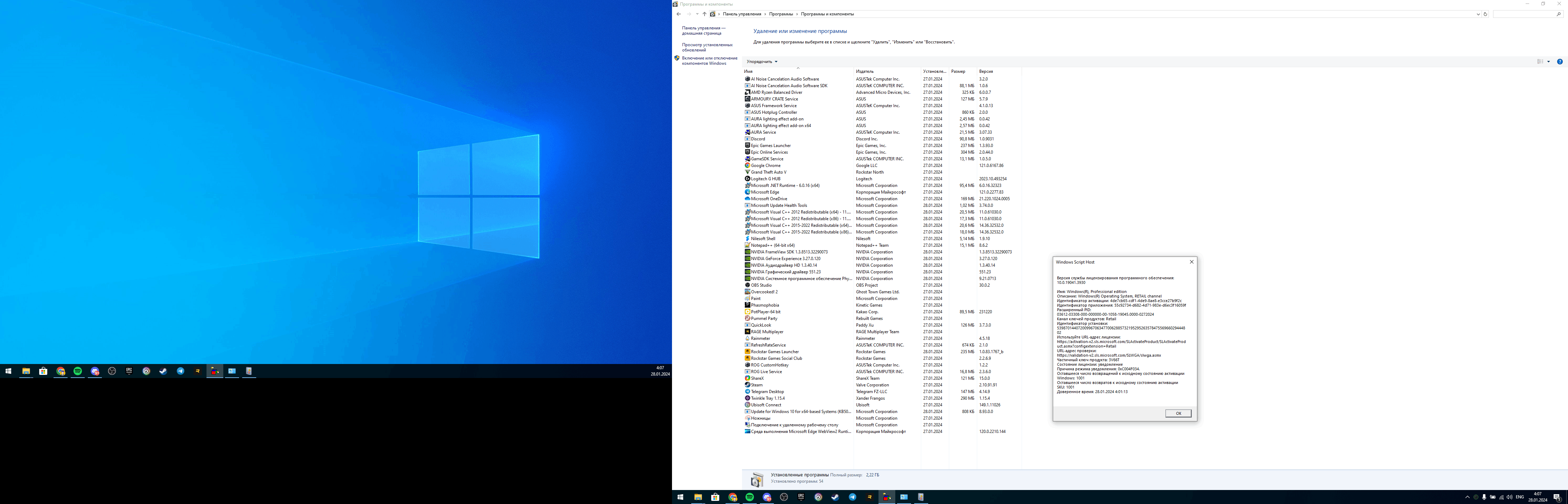
Task: Sort the list by the Имя column header
Action: coord(798,71)
